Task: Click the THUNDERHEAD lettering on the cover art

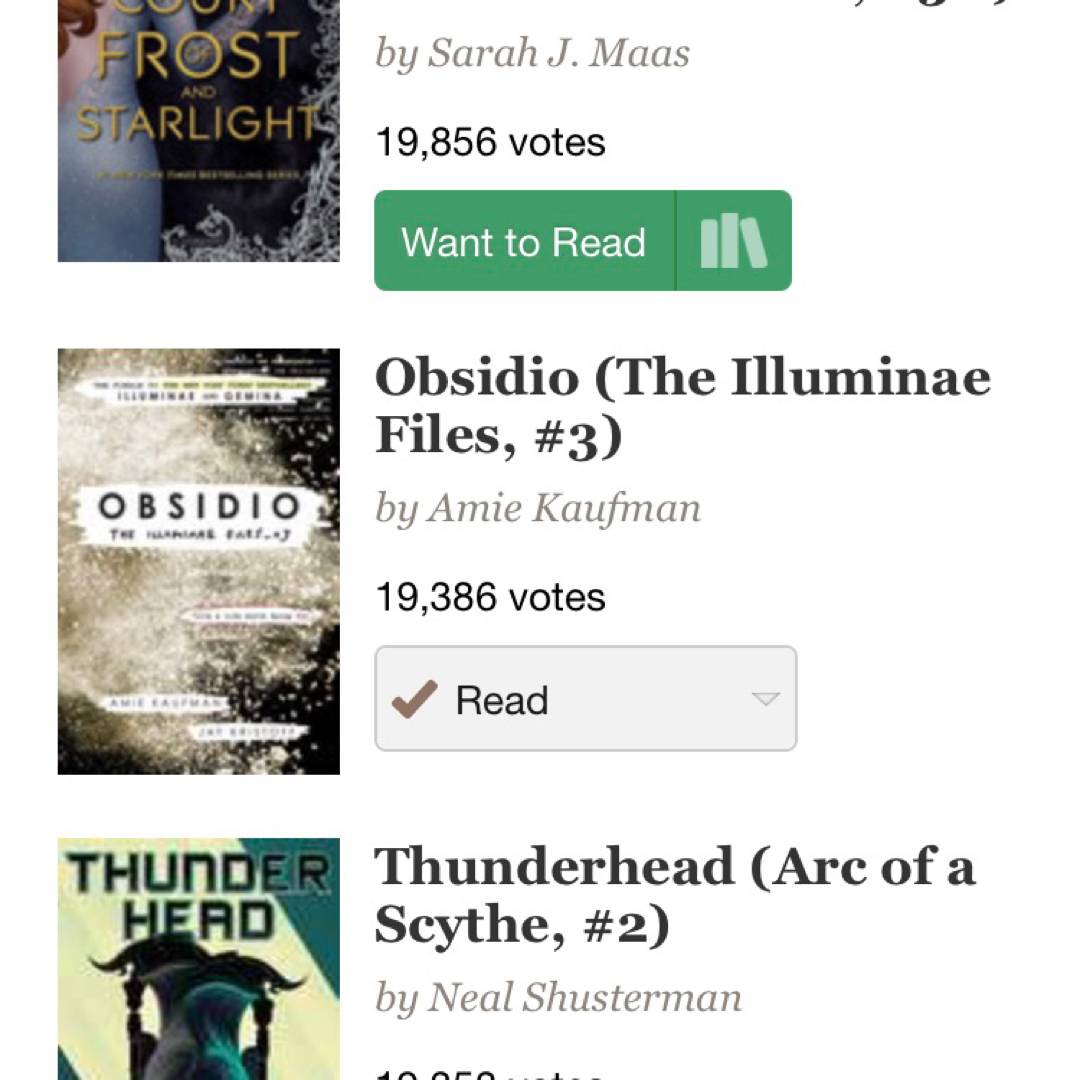Action: point(198,895)
